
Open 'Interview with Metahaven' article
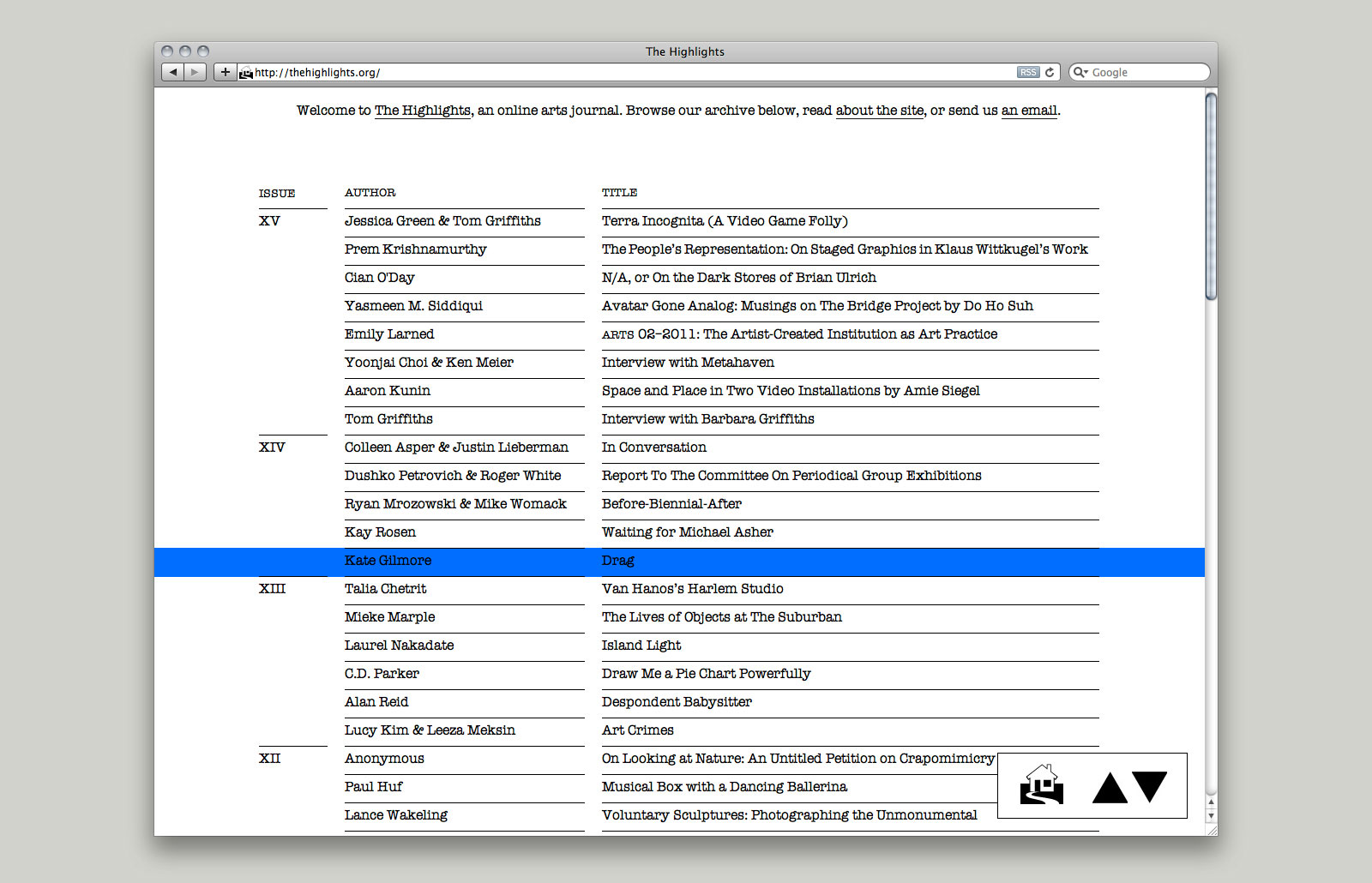(x=688, y=363)
